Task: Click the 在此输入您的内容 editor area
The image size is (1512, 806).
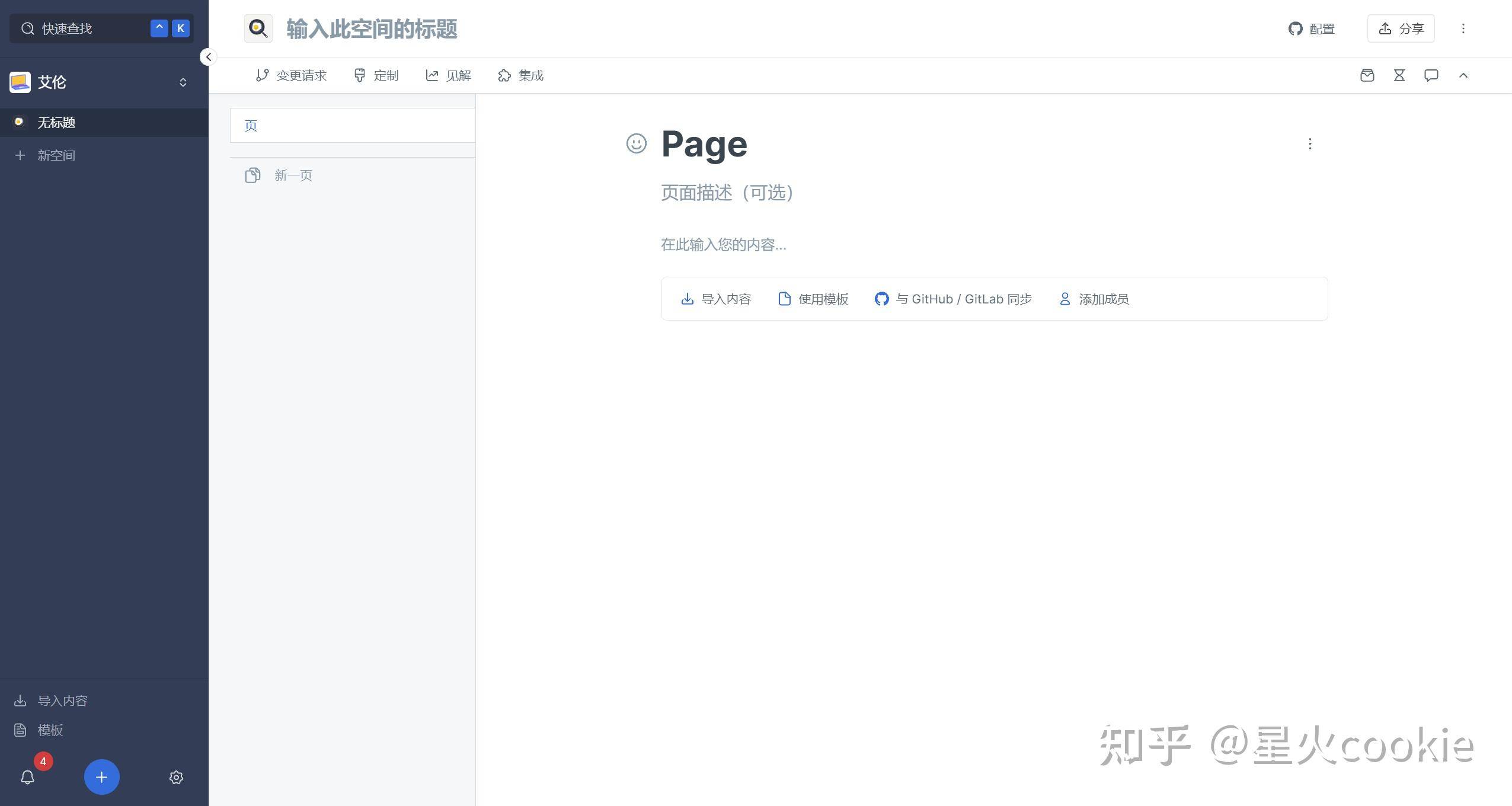Action: click(724, 244)
